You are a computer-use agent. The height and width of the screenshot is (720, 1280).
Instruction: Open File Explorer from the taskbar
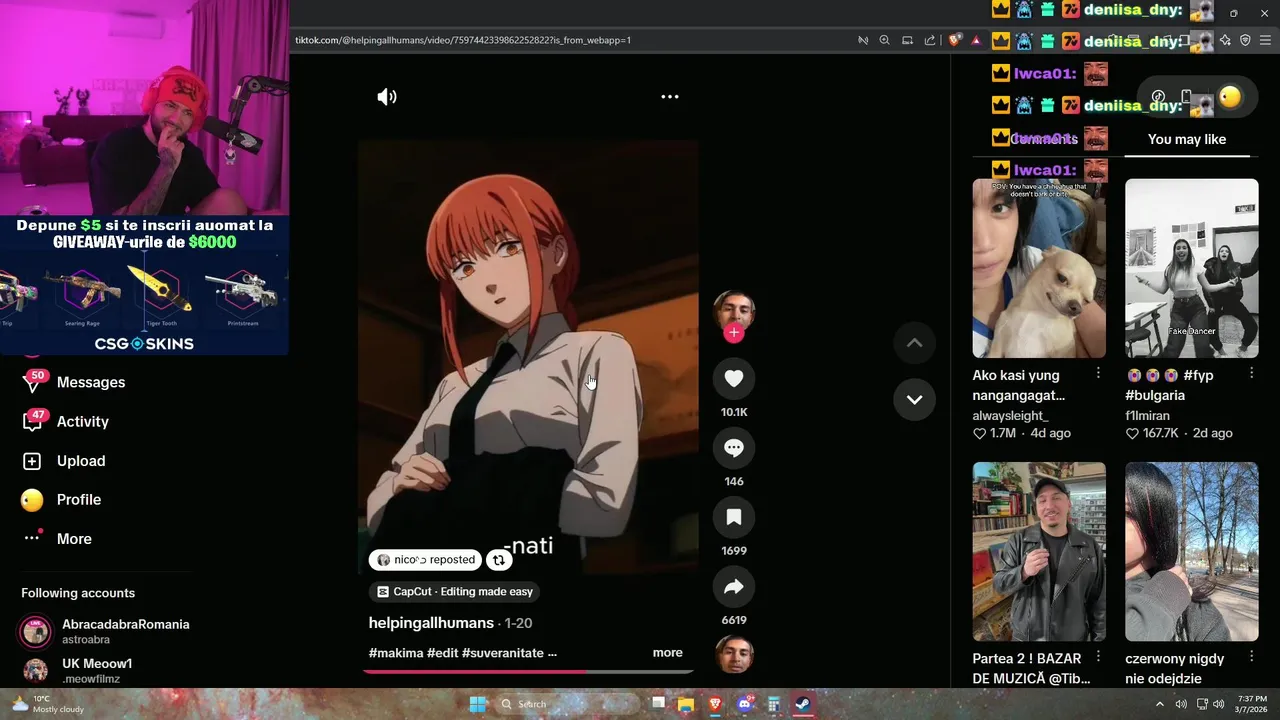[686, 704]
